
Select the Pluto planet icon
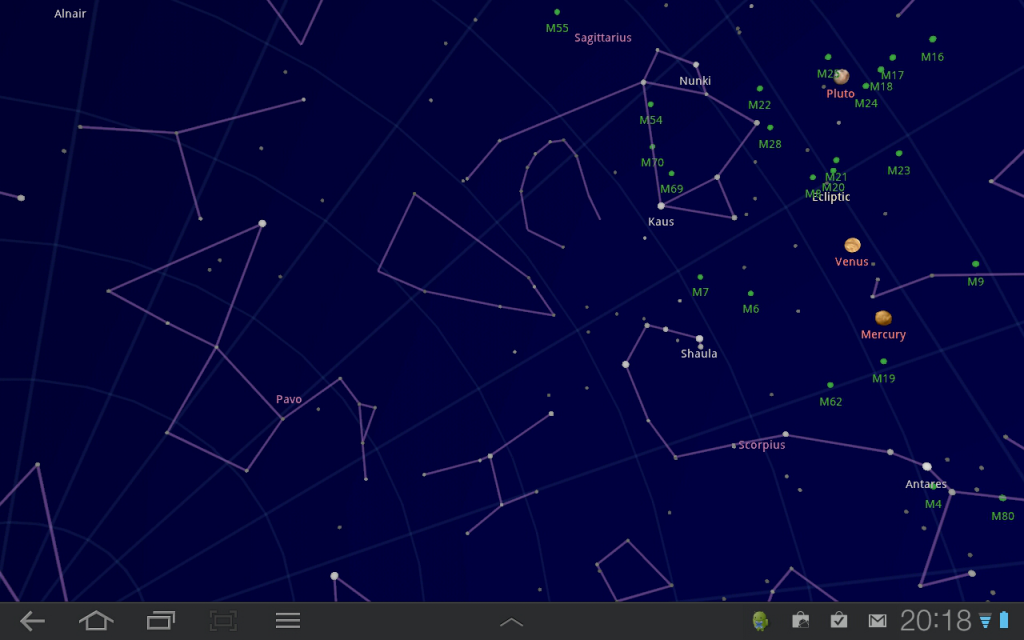coord(841,76)
